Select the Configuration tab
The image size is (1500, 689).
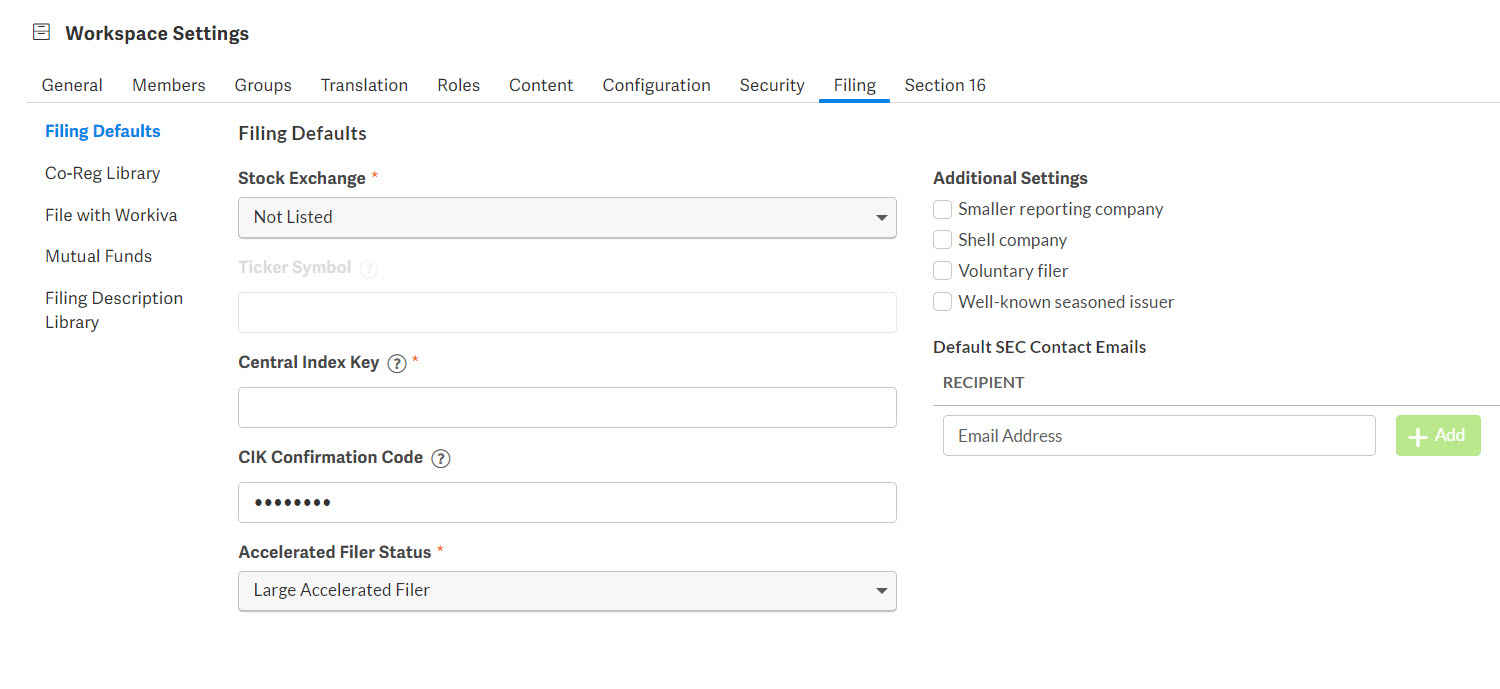click(656, 85)
